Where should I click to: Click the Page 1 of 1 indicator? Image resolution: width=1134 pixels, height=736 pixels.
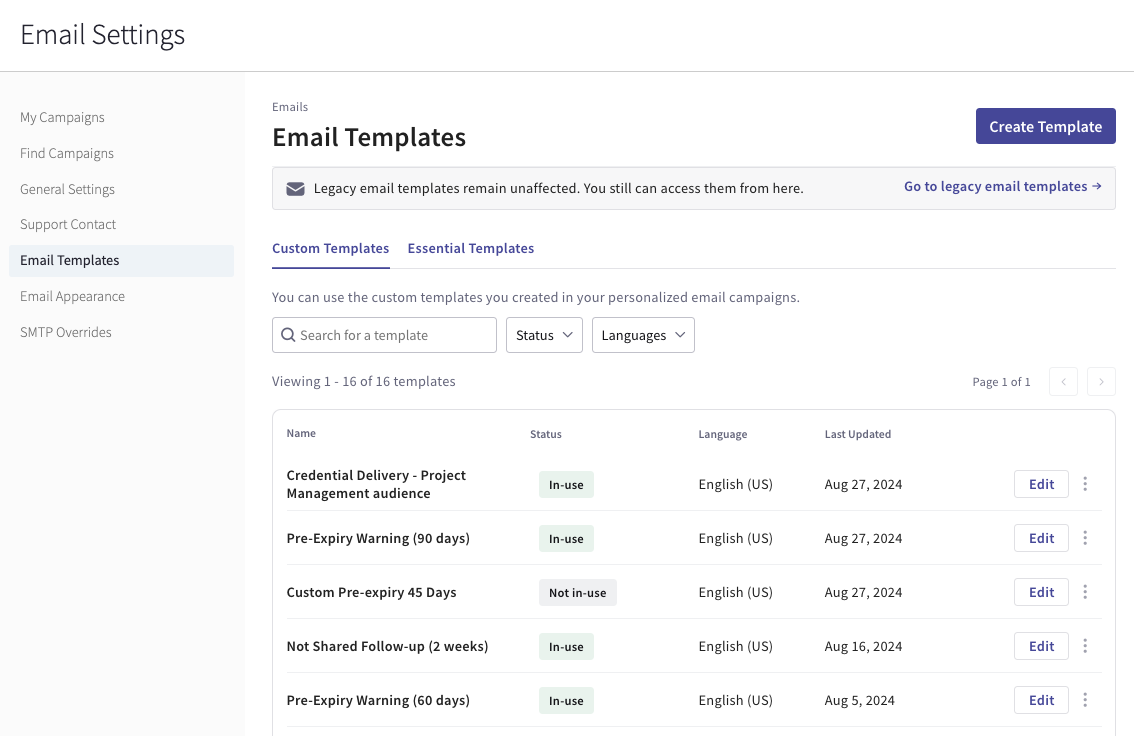click(1001, 382)
